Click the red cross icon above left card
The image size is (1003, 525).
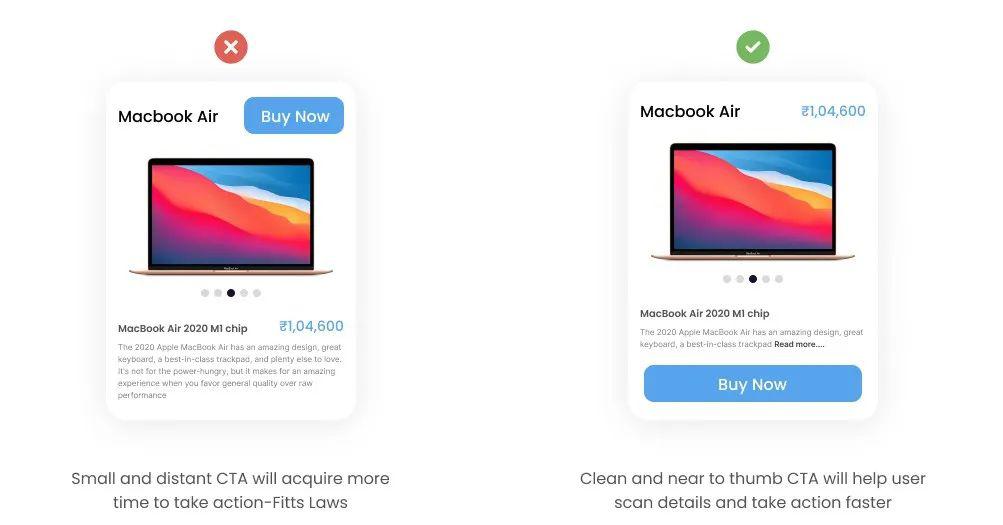(x=231, y=47)
